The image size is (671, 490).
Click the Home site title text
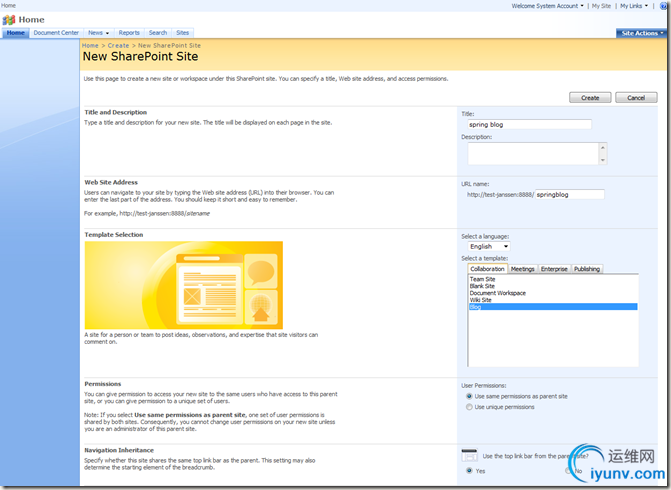(x=32, y=20)
